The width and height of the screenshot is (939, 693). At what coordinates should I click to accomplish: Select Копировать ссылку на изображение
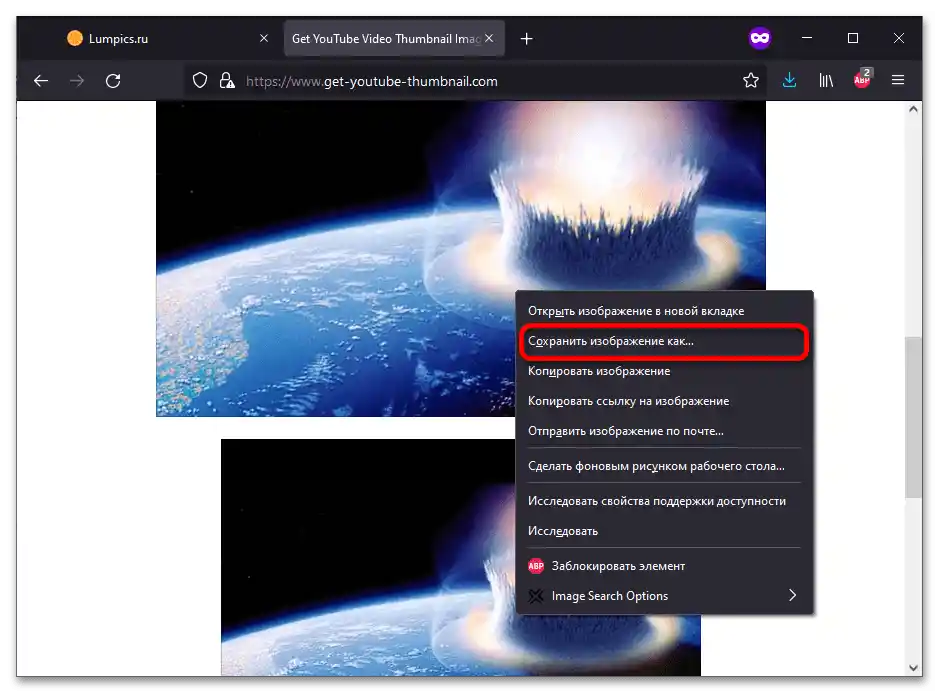pos(664,401)
